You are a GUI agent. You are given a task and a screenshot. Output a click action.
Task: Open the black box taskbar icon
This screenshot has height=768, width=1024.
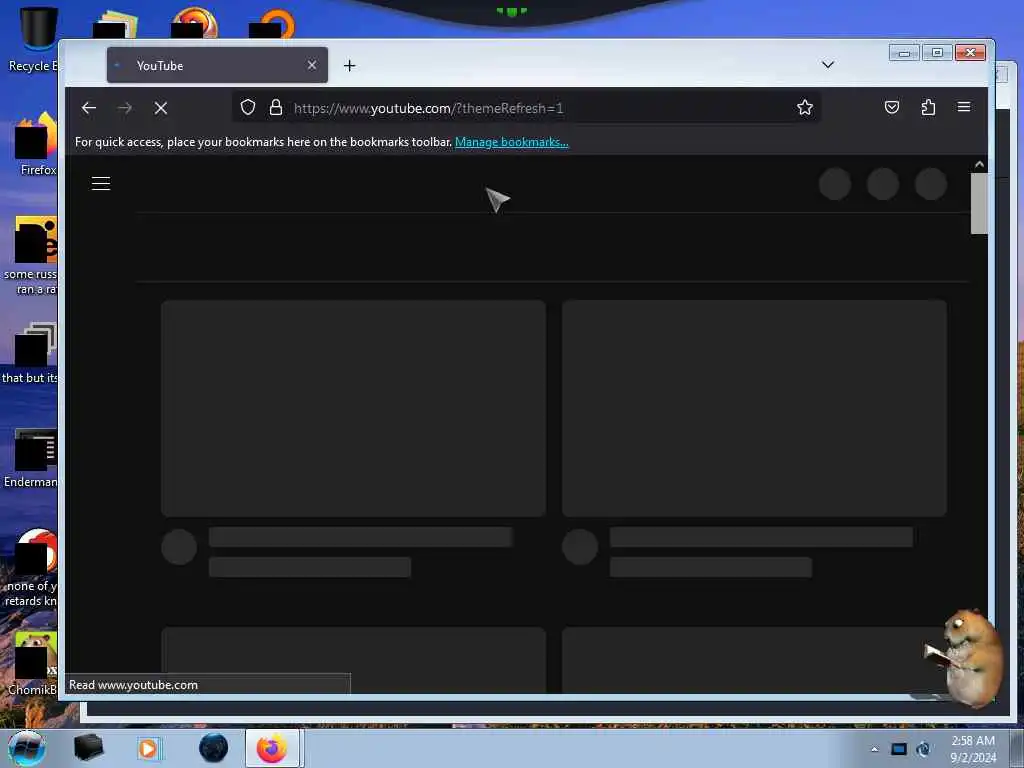88,748
